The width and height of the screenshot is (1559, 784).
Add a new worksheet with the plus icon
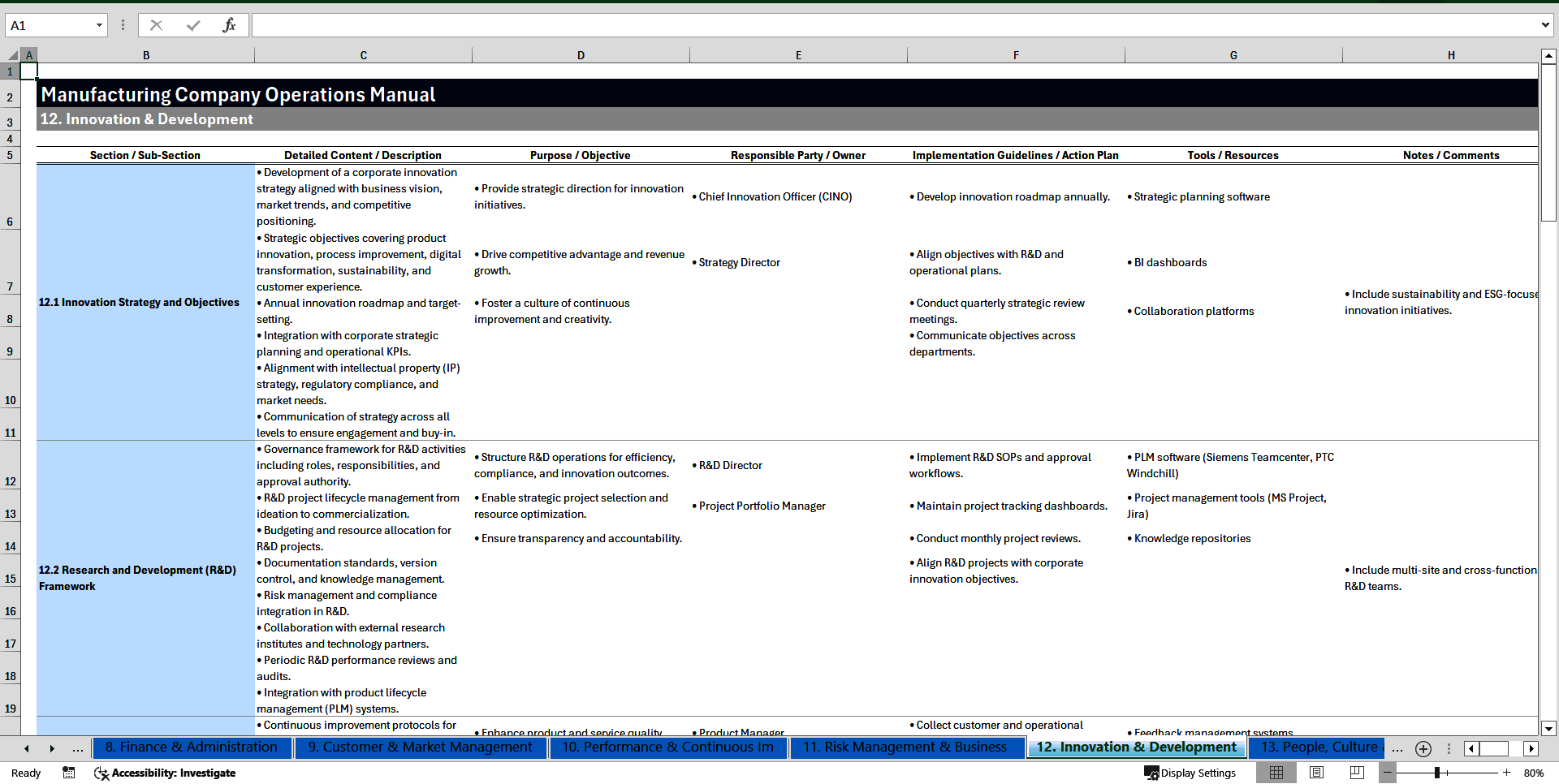pos(1423,748)
